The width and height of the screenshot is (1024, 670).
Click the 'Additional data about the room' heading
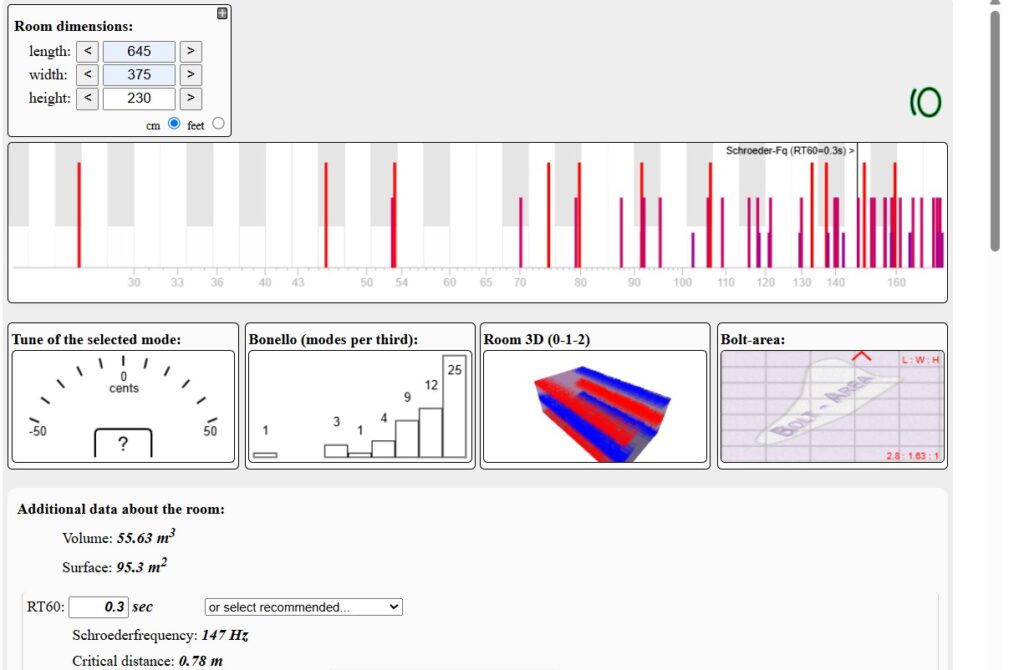click(x=121, y=509)
